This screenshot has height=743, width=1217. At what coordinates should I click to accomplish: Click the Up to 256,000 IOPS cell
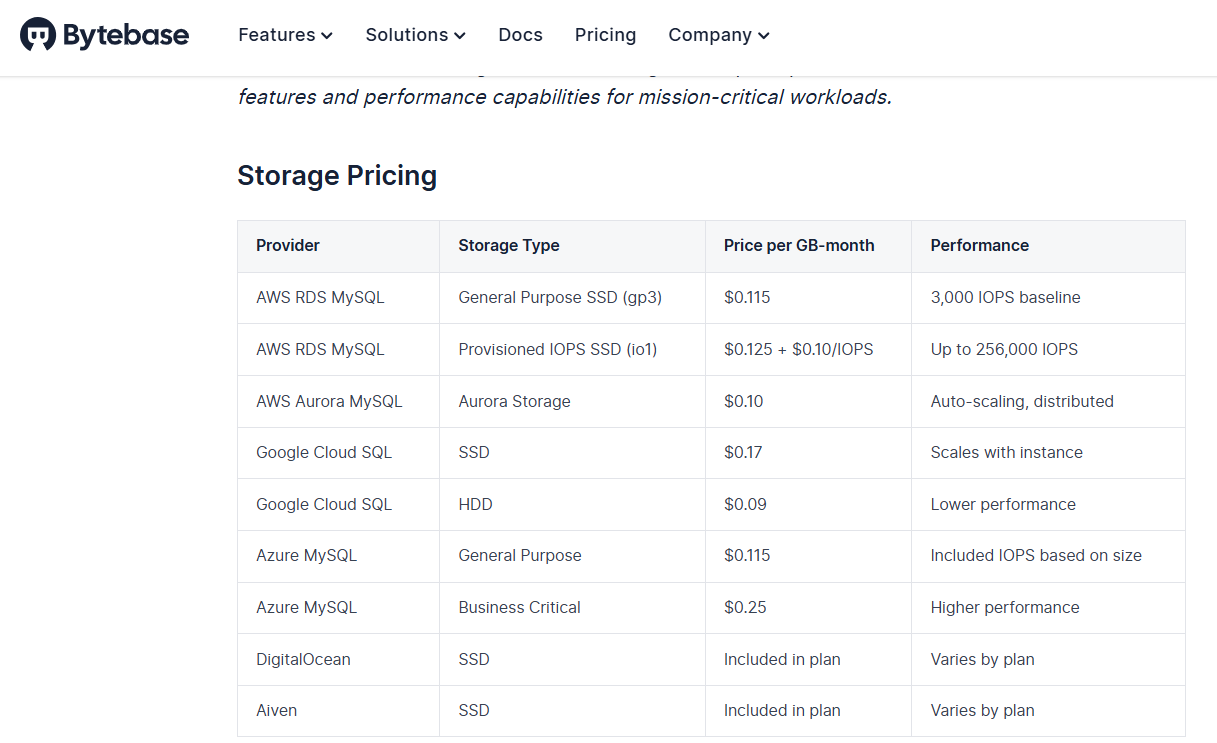tap(1004, 349)
